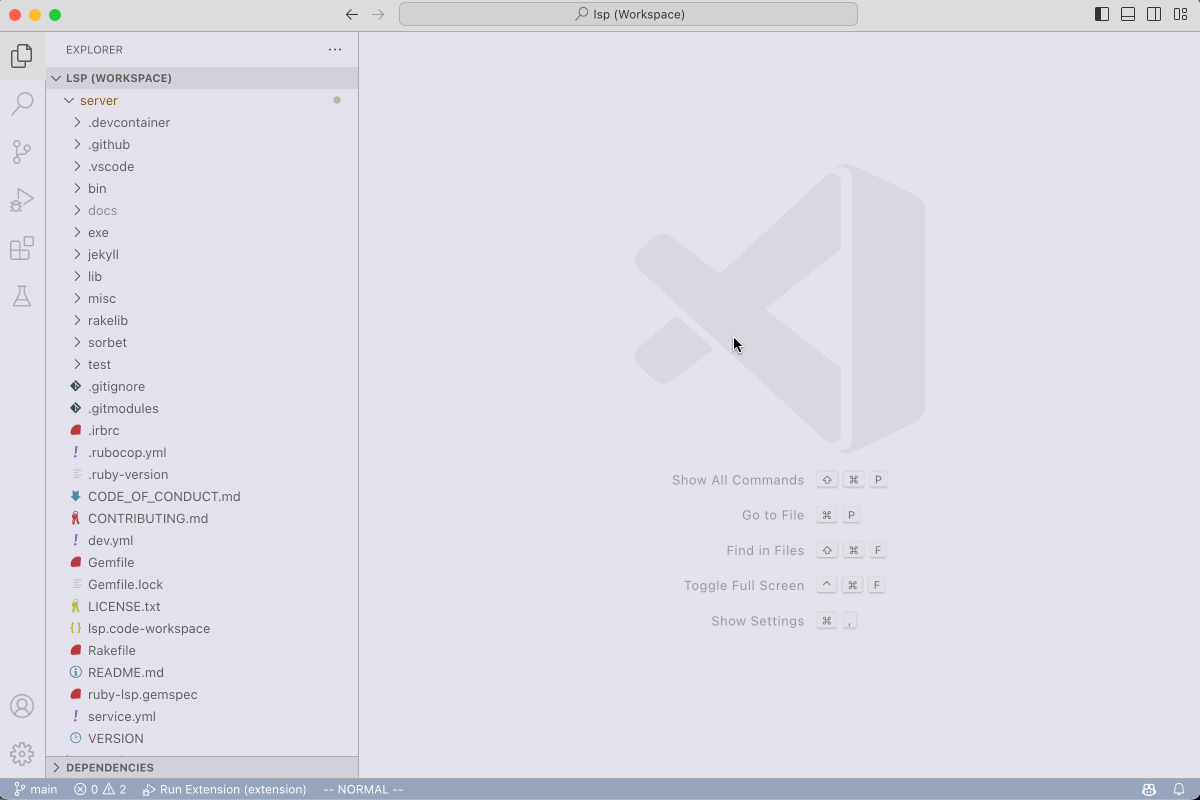This screenshot has width=1200, height=800.
Task: Click the Show Settings hint
Action: click(757, 621)
